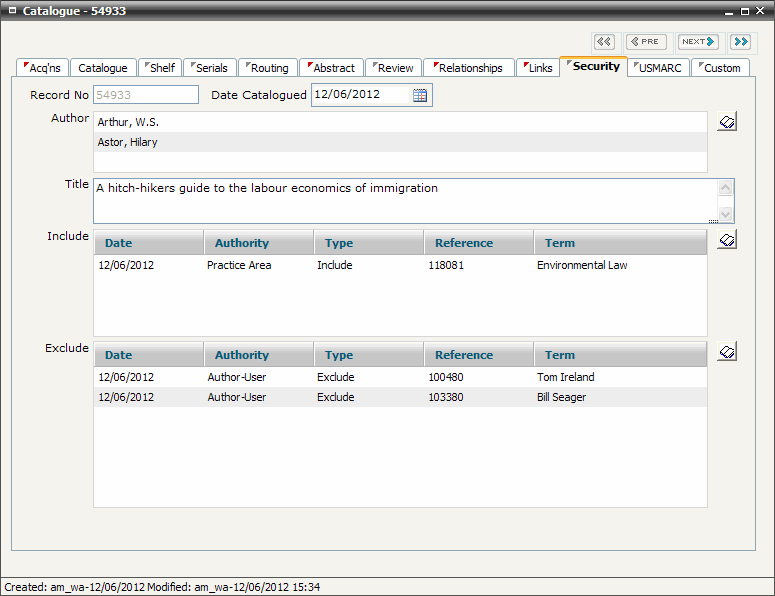
Task: Go to next record with NEXT
Action: pos(698,41)
